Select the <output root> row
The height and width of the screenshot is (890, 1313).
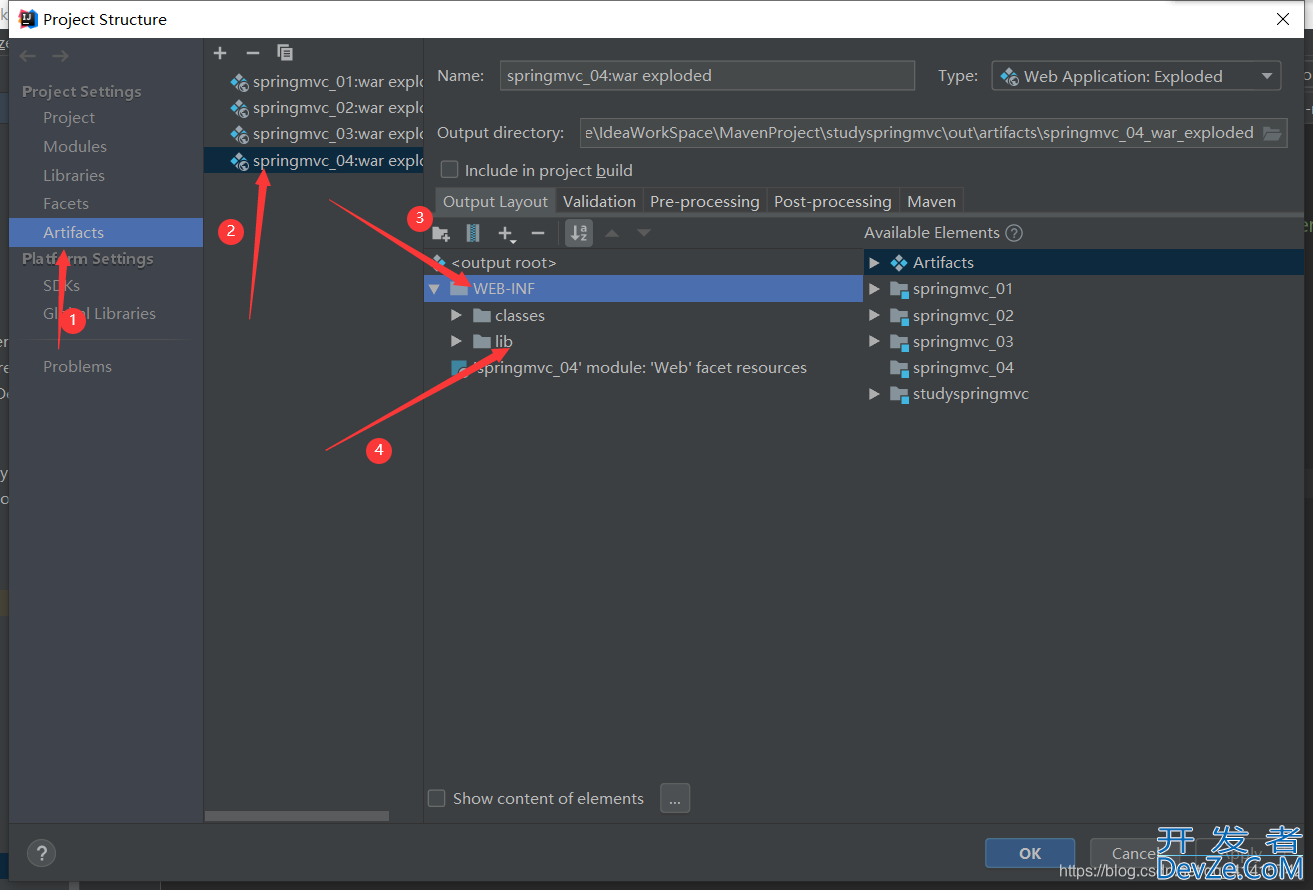[643, 263]
